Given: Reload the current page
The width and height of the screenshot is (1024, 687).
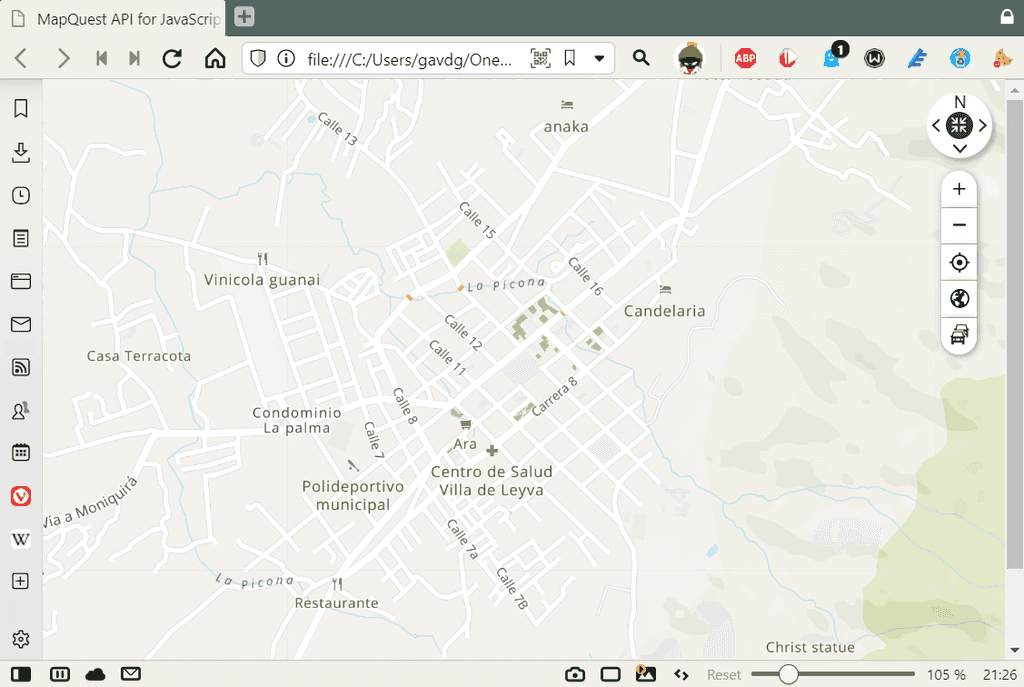Looking at the screenshot, I should click(172, 58).
